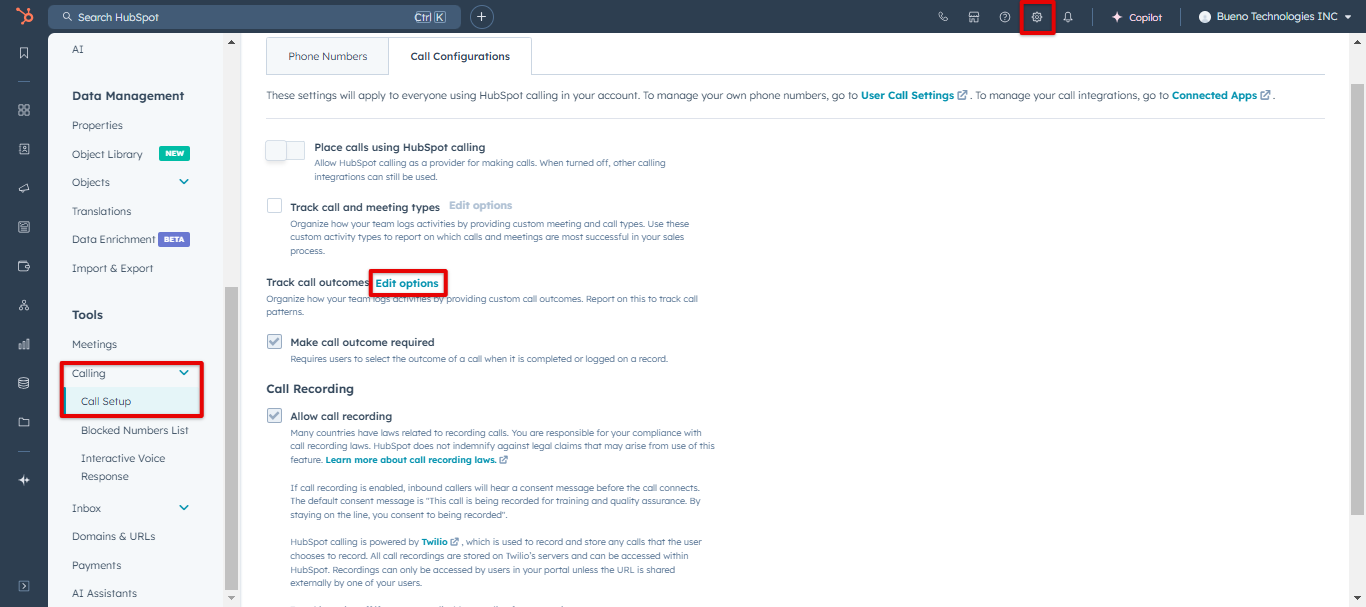Click the search magnifier icon
Viewport: 1366px width, 607px height.
pyautogui.click(x=67, y=17)
